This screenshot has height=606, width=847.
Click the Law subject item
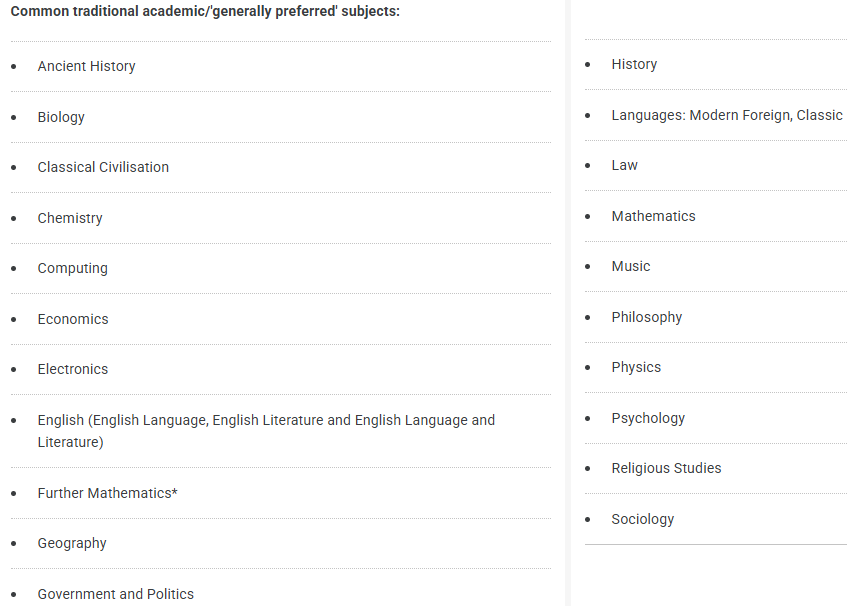[624, 165]
